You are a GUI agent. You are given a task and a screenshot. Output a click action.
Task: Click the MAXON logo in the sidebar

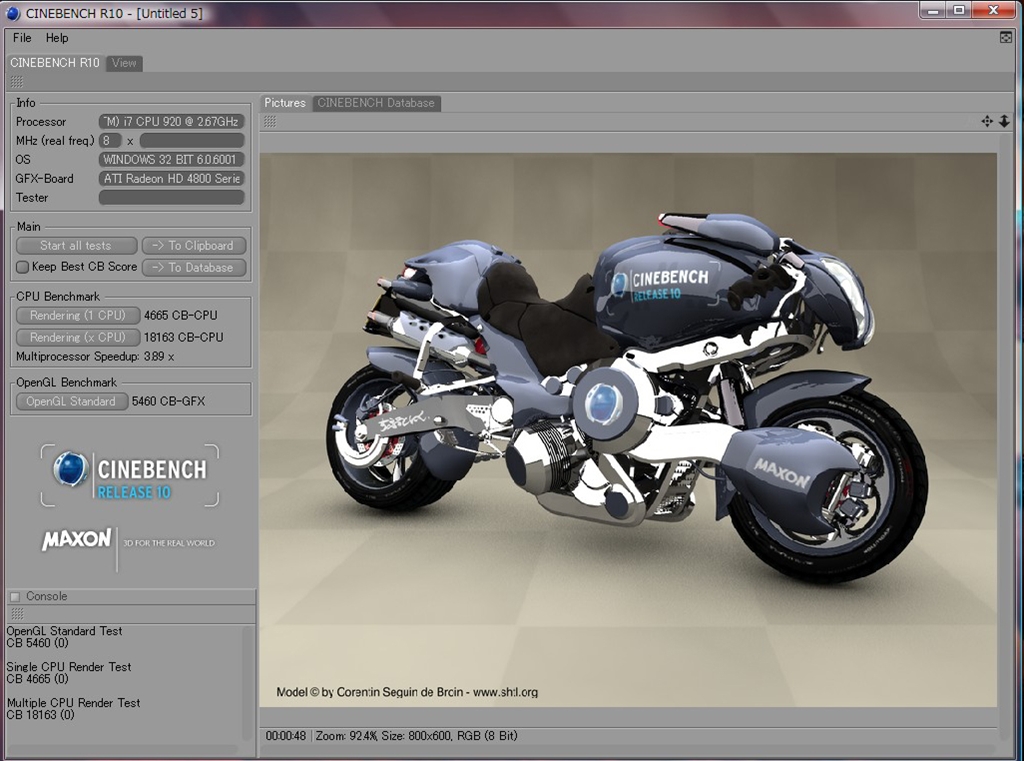point(77,540)
